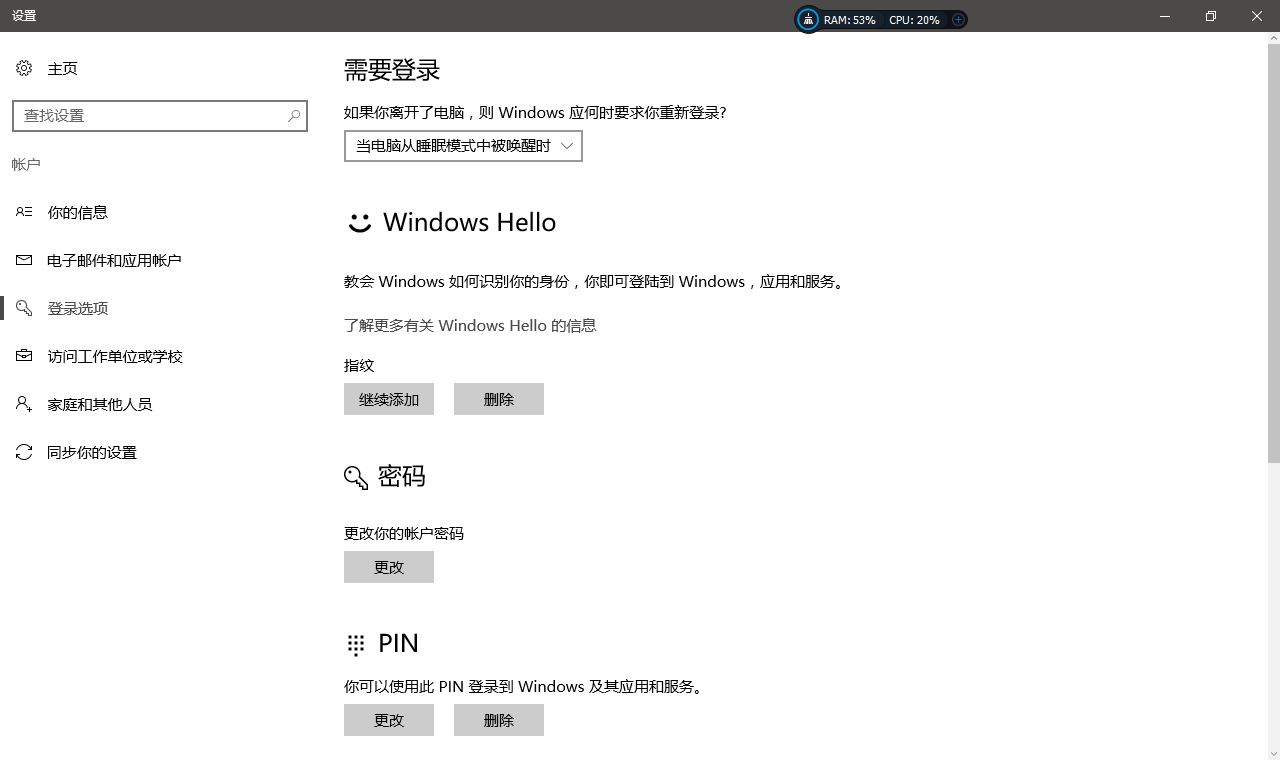Close the 设置 window
The height and width of the screenshot is (760, 1280).
pyautogui.click(x=1257, y=16)
